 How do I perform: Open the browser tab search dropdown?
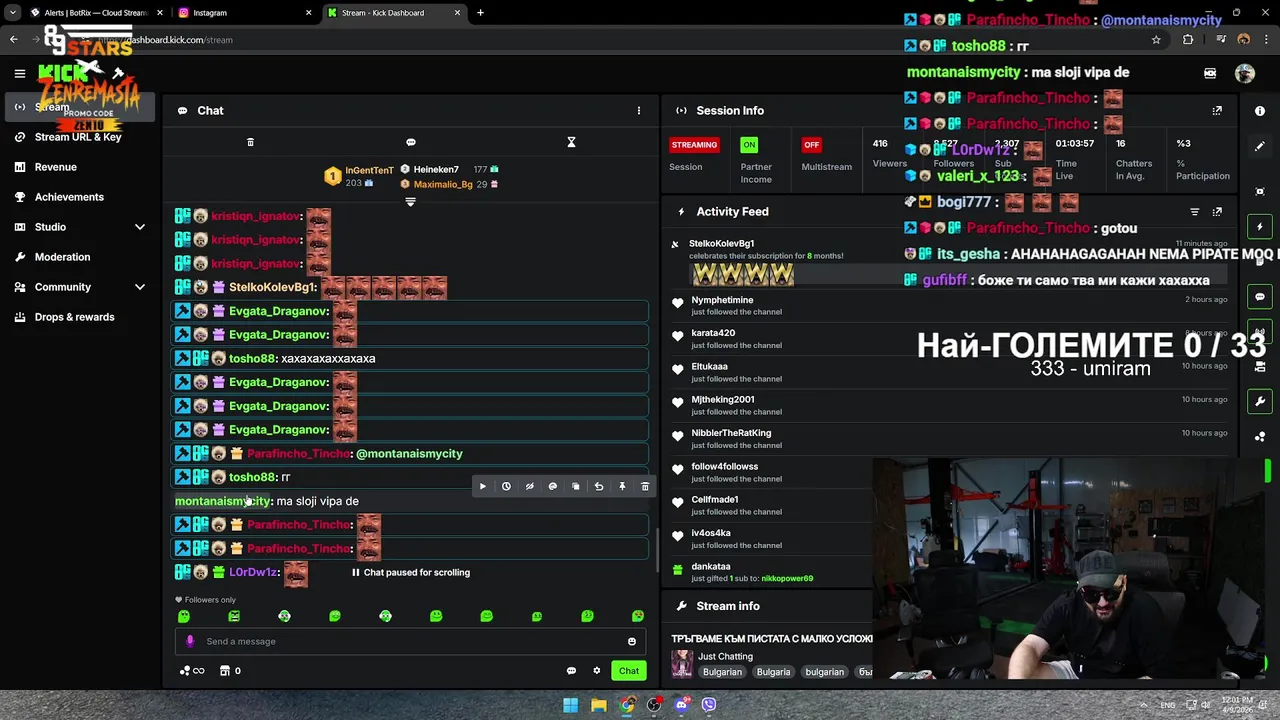pyautogui.click(x=12, y=13)
